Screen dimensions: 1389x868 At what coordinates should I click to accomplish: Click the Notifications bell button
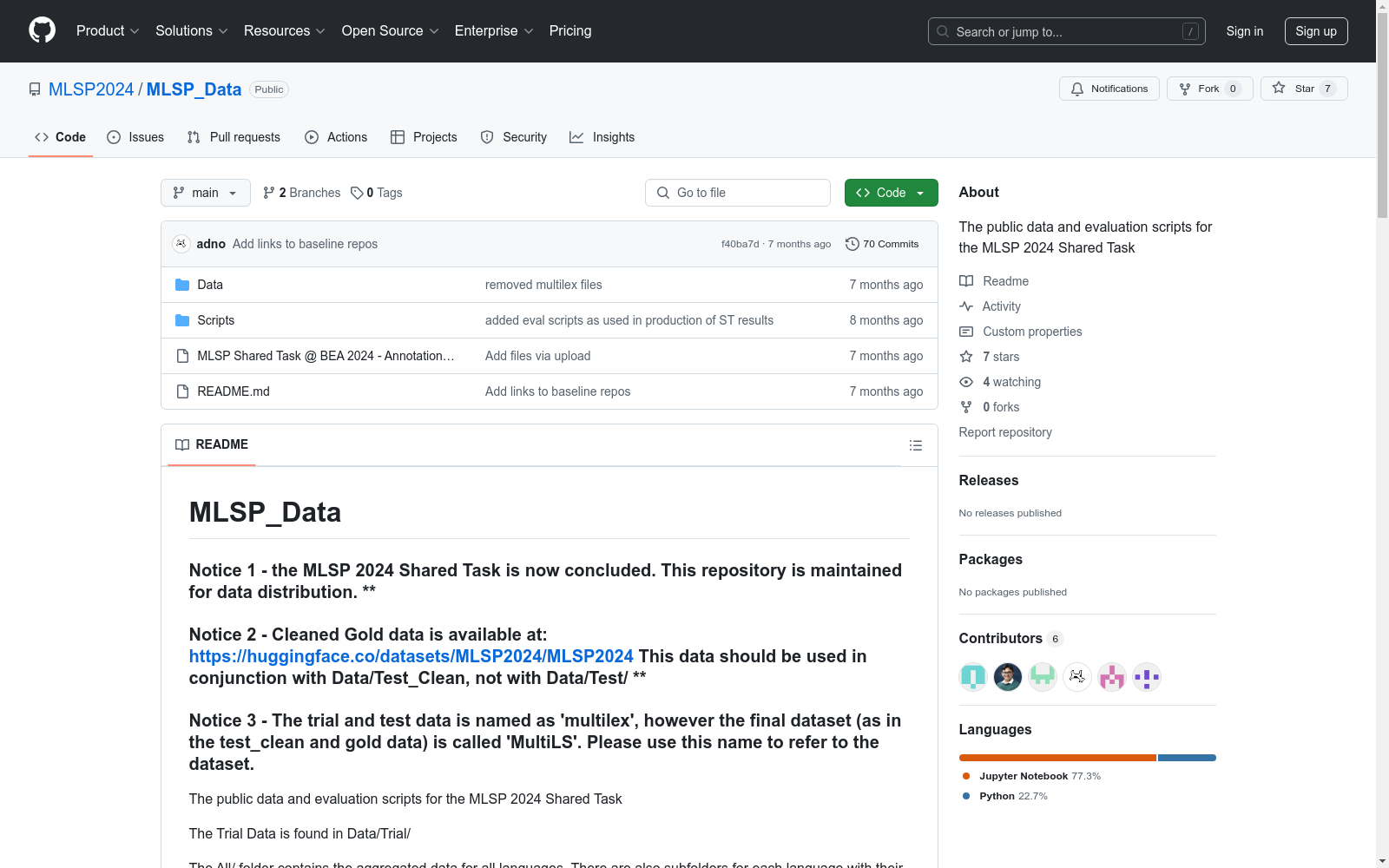point(1109,89)
